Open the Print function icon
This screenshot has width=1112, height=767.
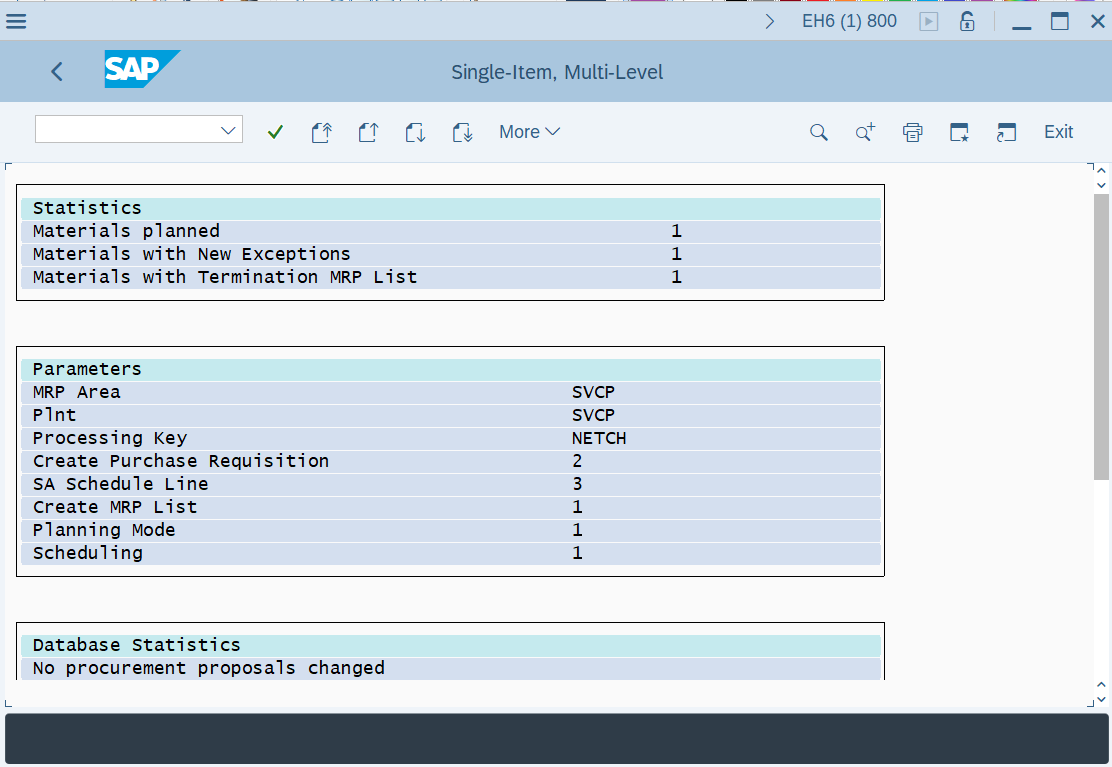click(x=912, y=131)
